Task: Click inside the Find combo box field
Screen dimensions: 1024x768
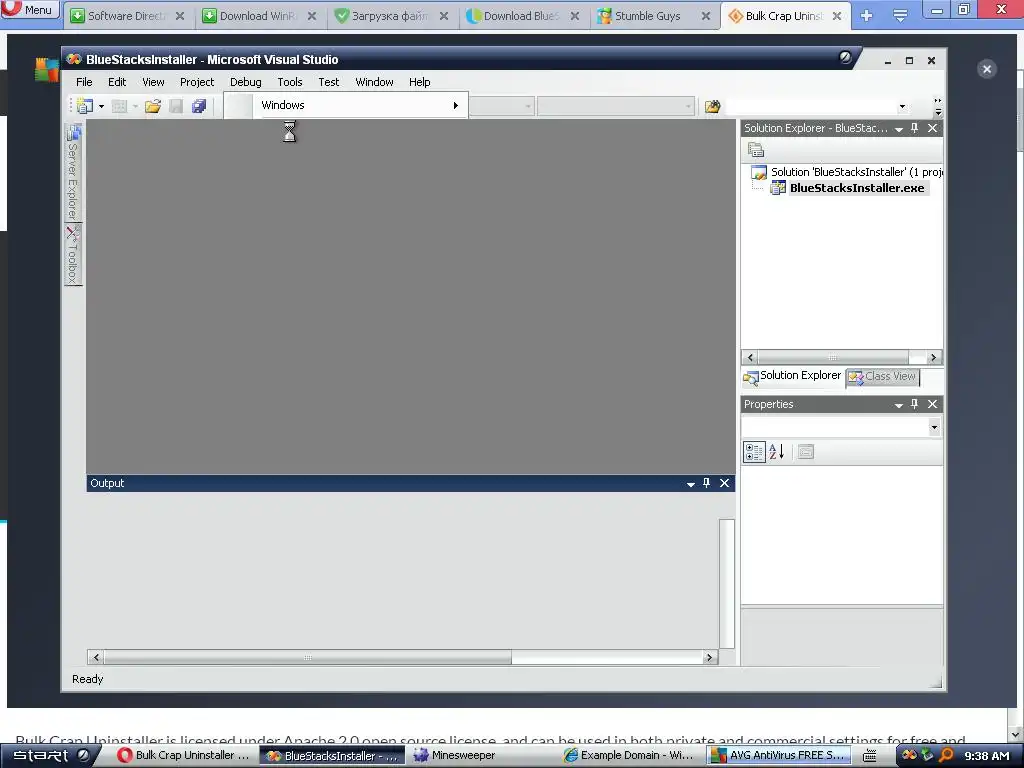Action: coord(810,106)
